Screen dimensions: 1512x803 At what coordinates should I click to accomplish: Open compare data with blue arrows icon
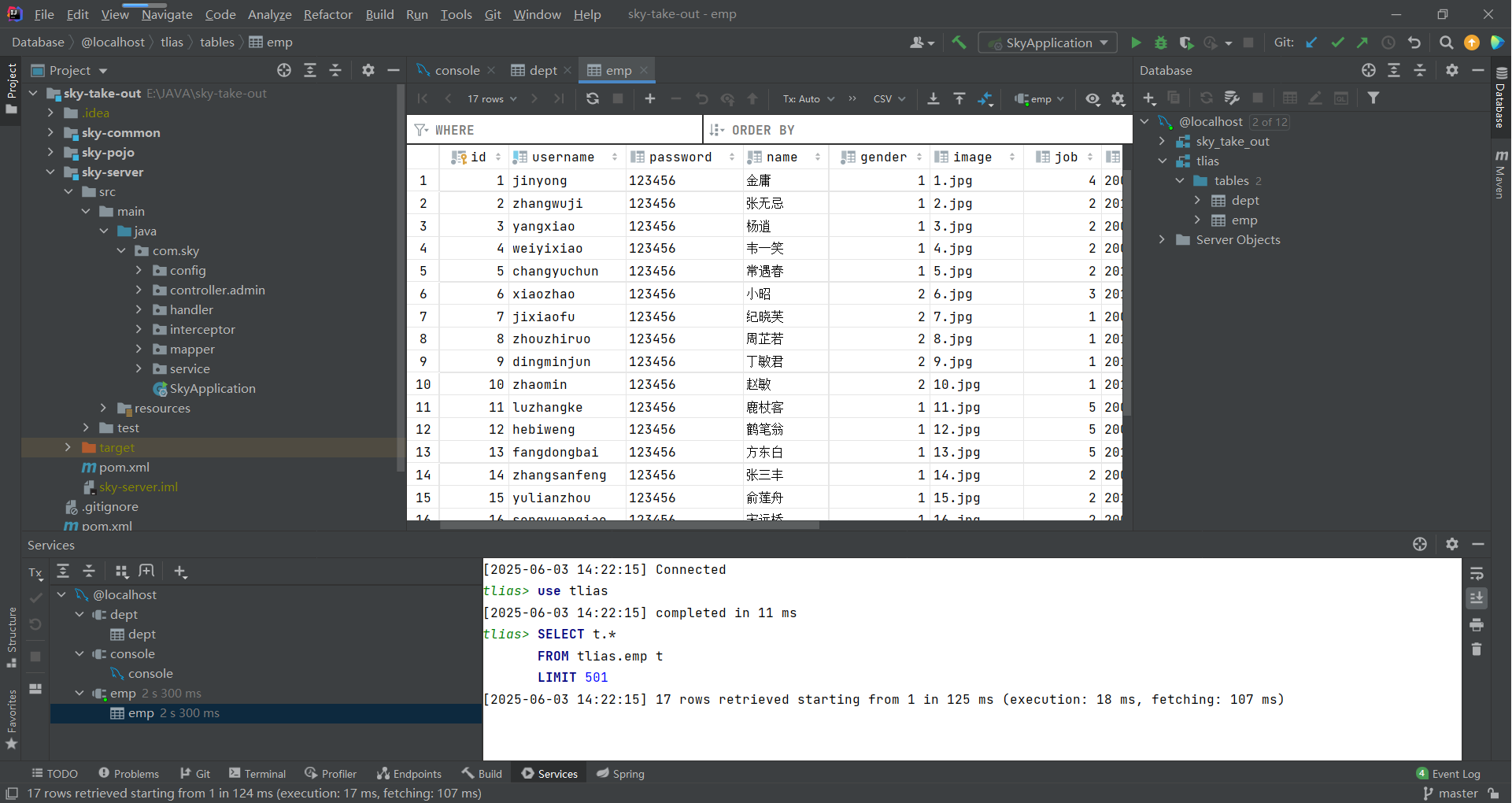click(985, 98)
